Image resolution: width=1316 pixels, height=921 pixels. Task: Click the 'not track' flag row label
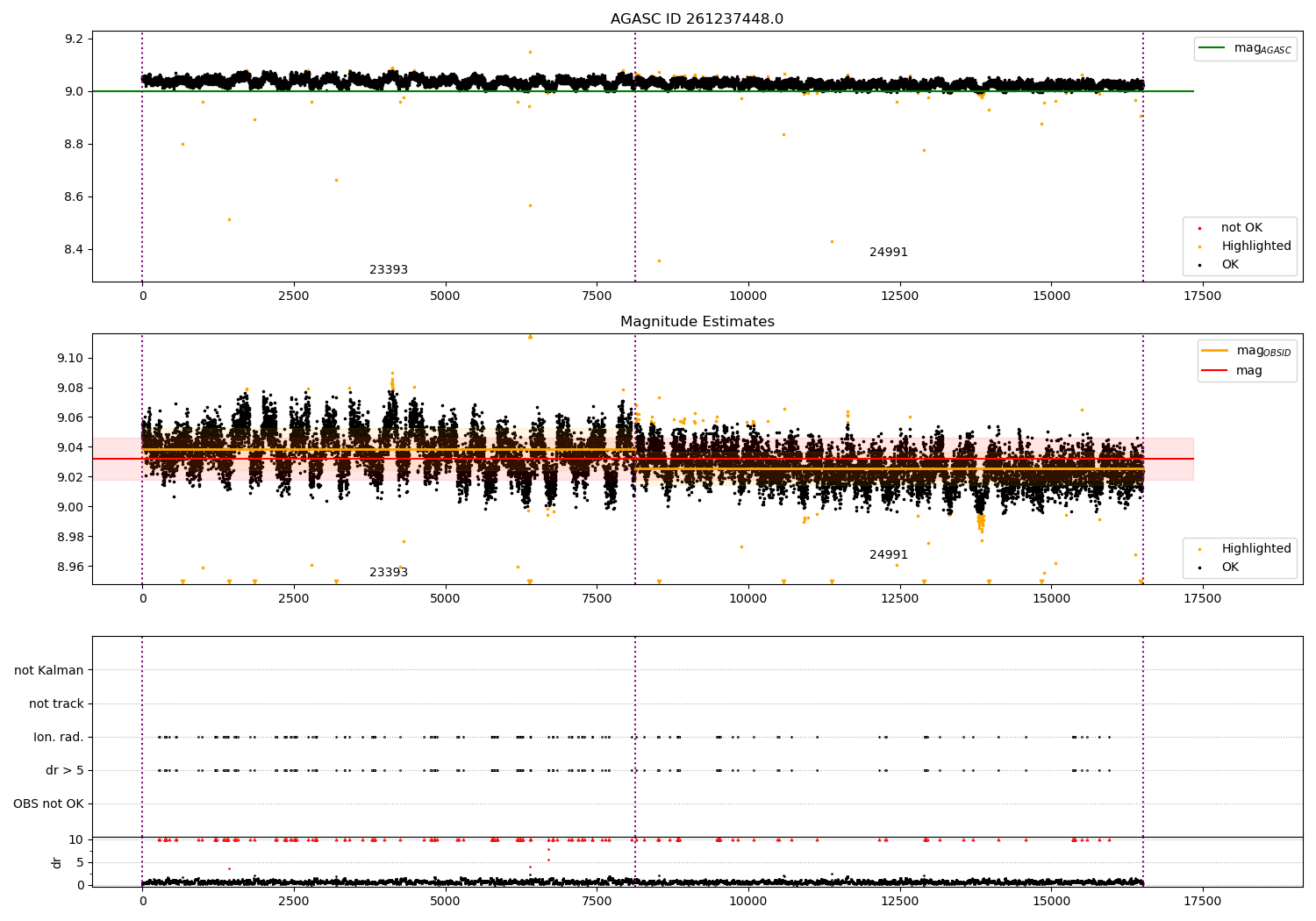tap(56, 704)
